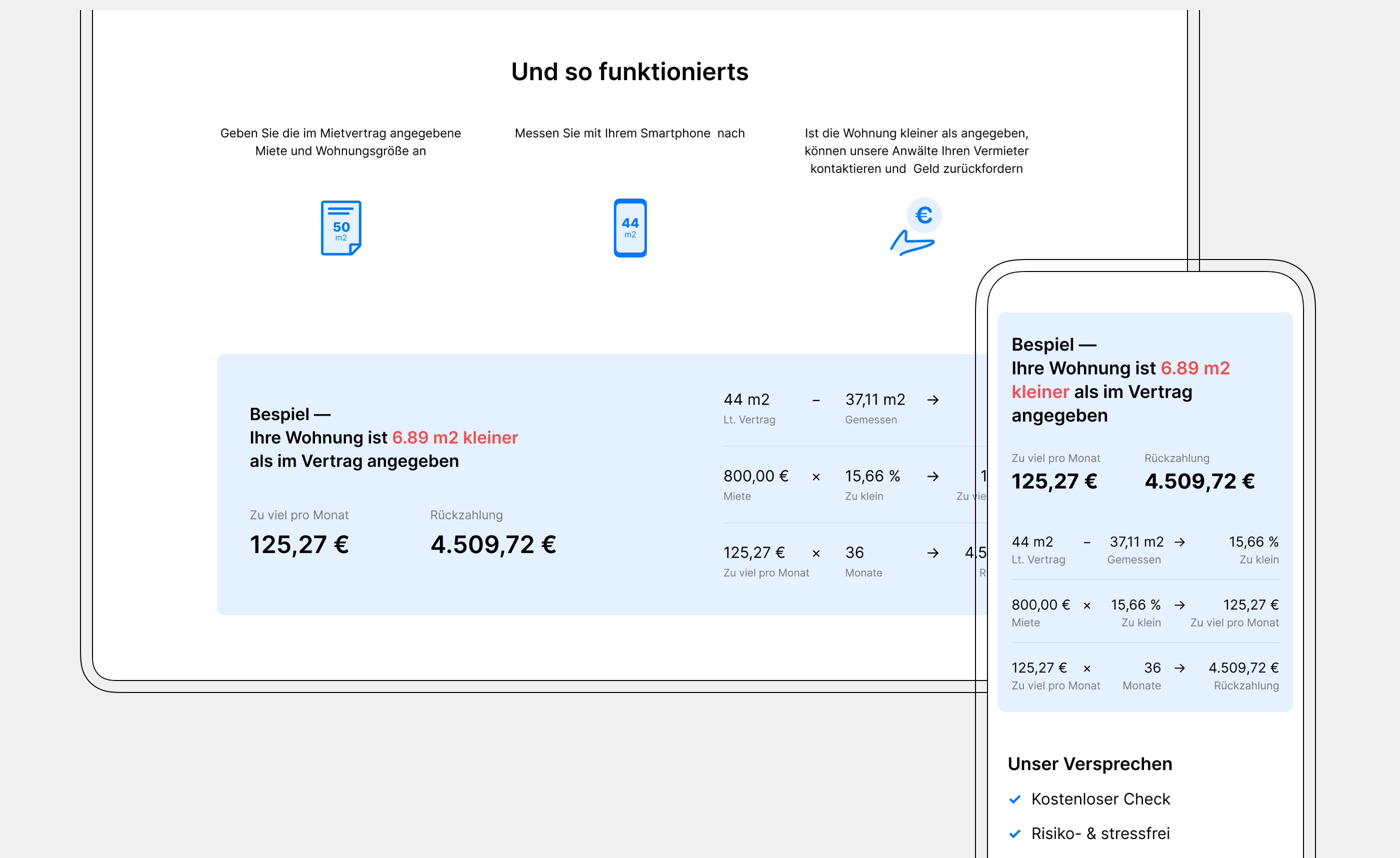Click the mobile arrow after 37,11 m2
Viewport: 1400px width, 858px height.
(1179, 542)
